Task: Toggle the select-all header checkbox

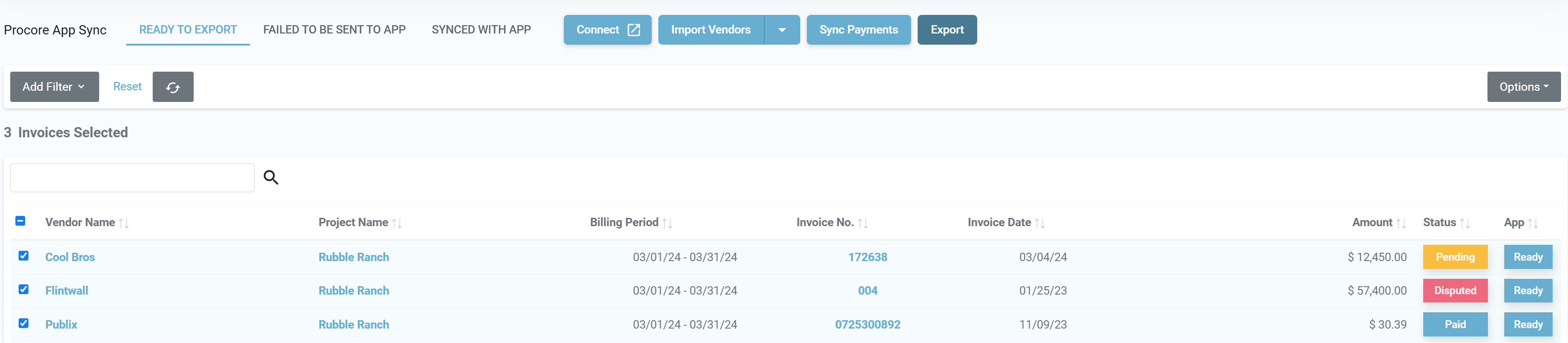Action: tap(20, 222)
